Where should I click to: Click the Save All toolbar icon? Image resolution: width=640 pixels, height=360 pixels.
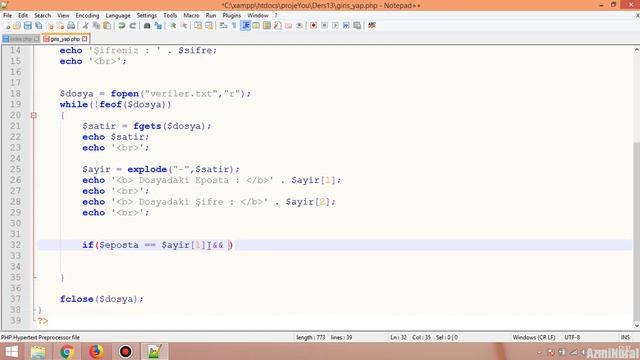pyautogui.click(x=39, y=26)
